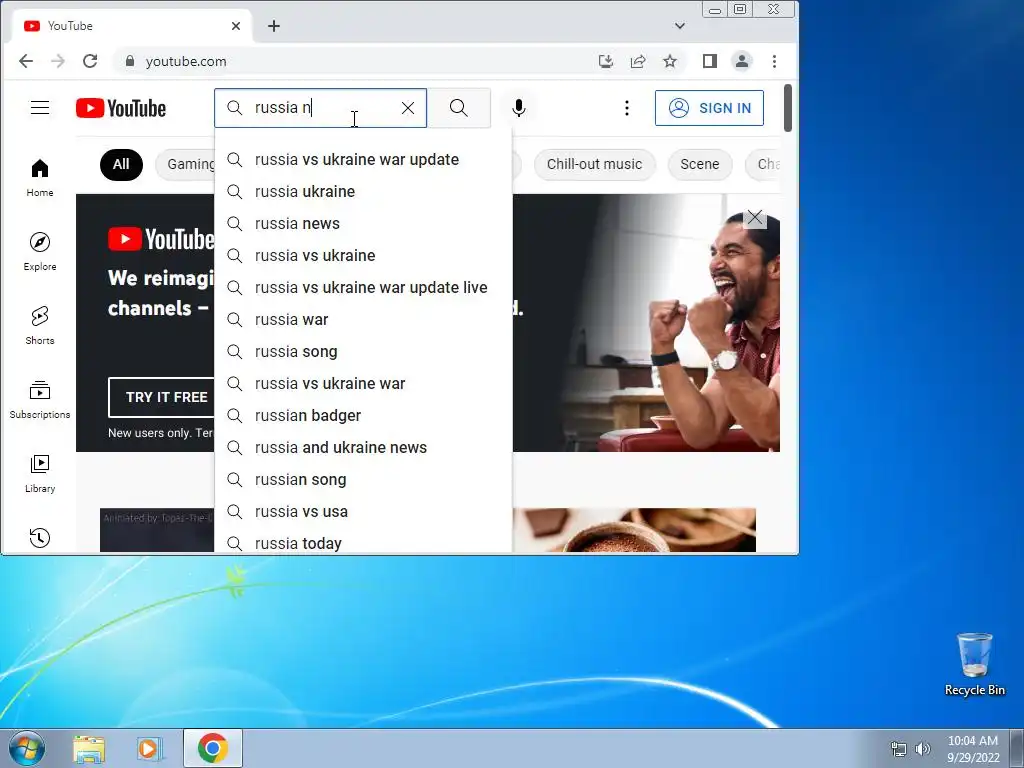Open Subscriptions in the sidebar
The image size is (1024, 768).
[40, 399]
